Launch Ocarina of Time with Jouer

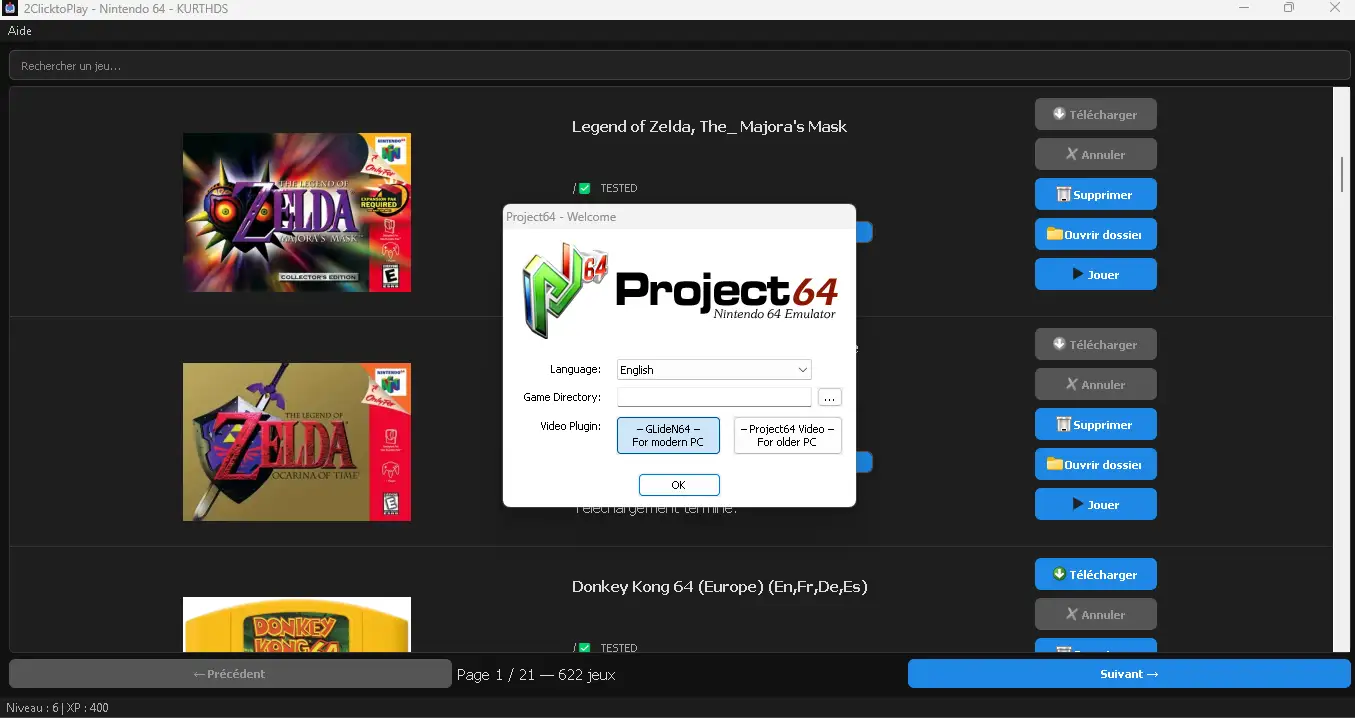1095,504
